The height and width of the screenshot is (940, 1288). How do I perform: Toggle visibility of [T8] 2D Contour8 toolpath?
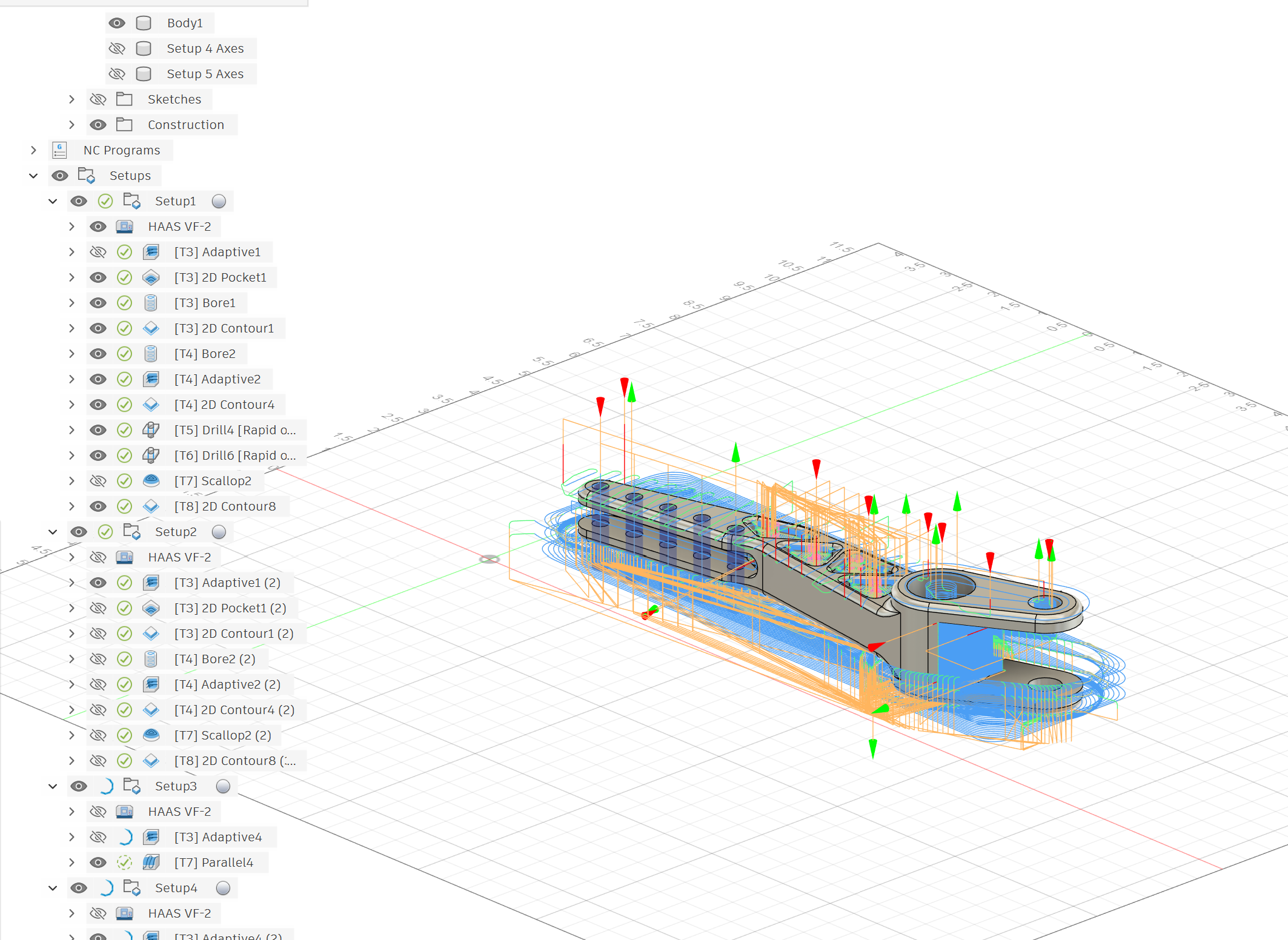(x=98, y=506)
